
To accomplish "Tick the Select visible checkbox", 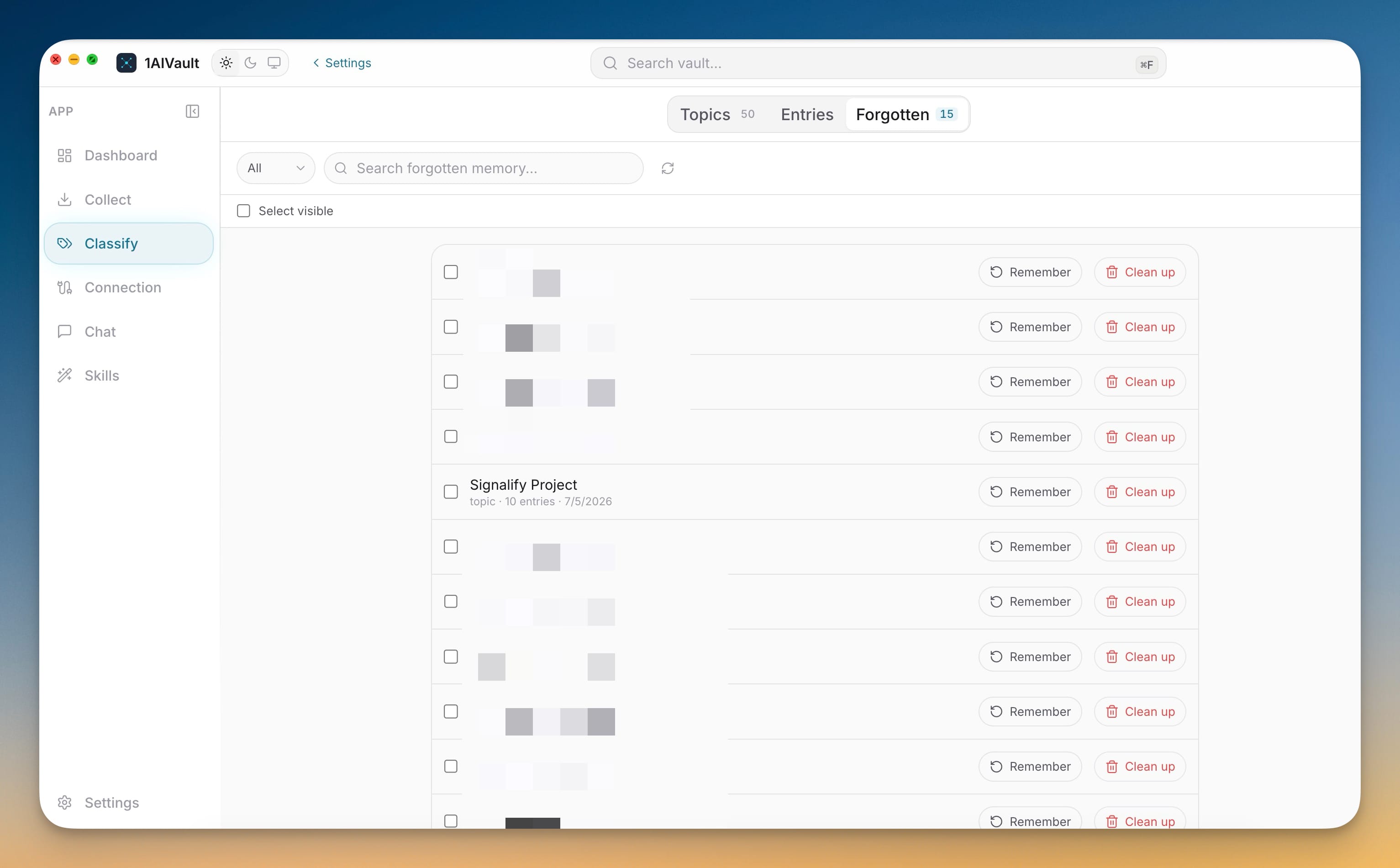I will 243,211.
